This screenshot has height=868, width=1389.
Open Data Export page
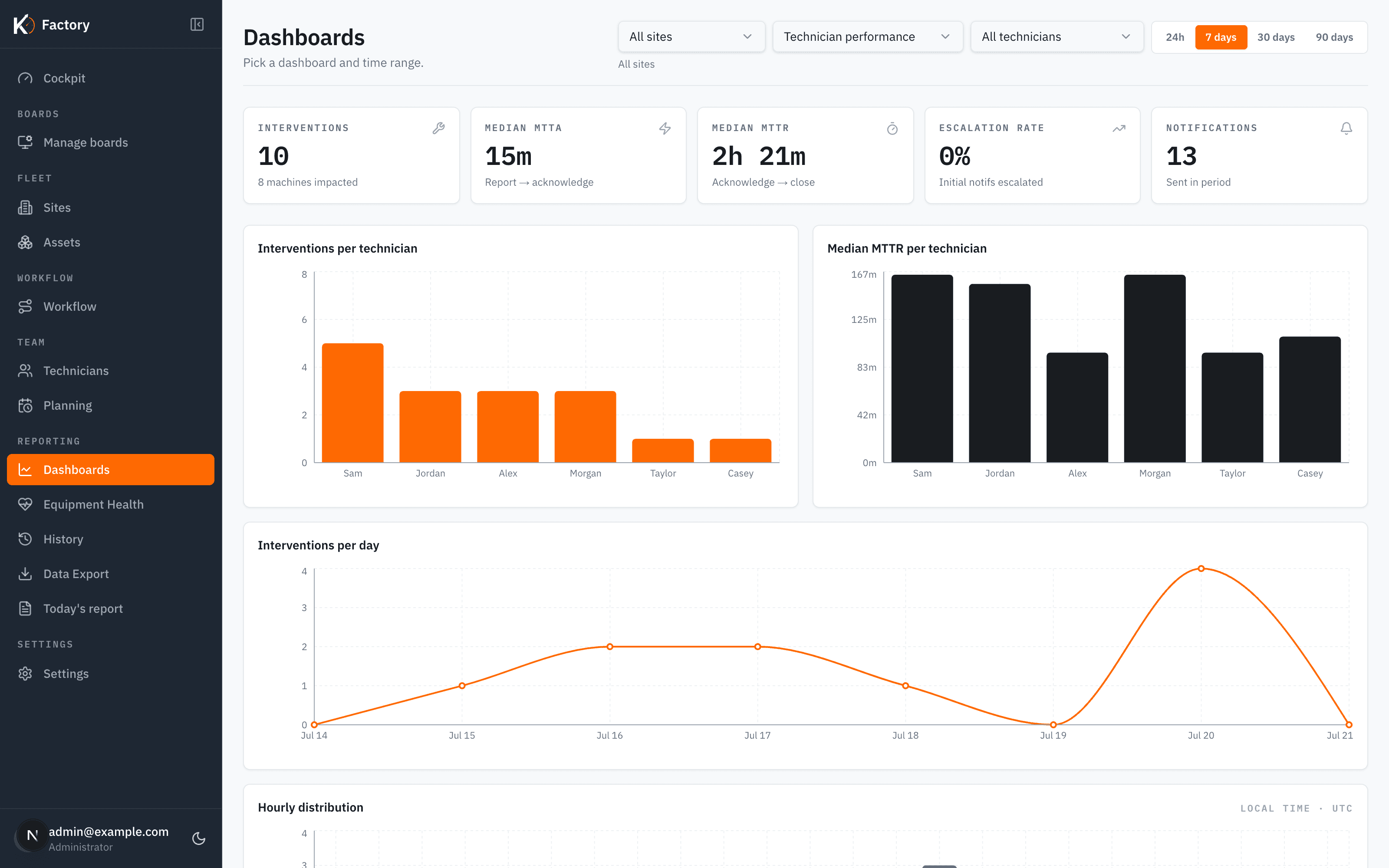click(110, 573)
